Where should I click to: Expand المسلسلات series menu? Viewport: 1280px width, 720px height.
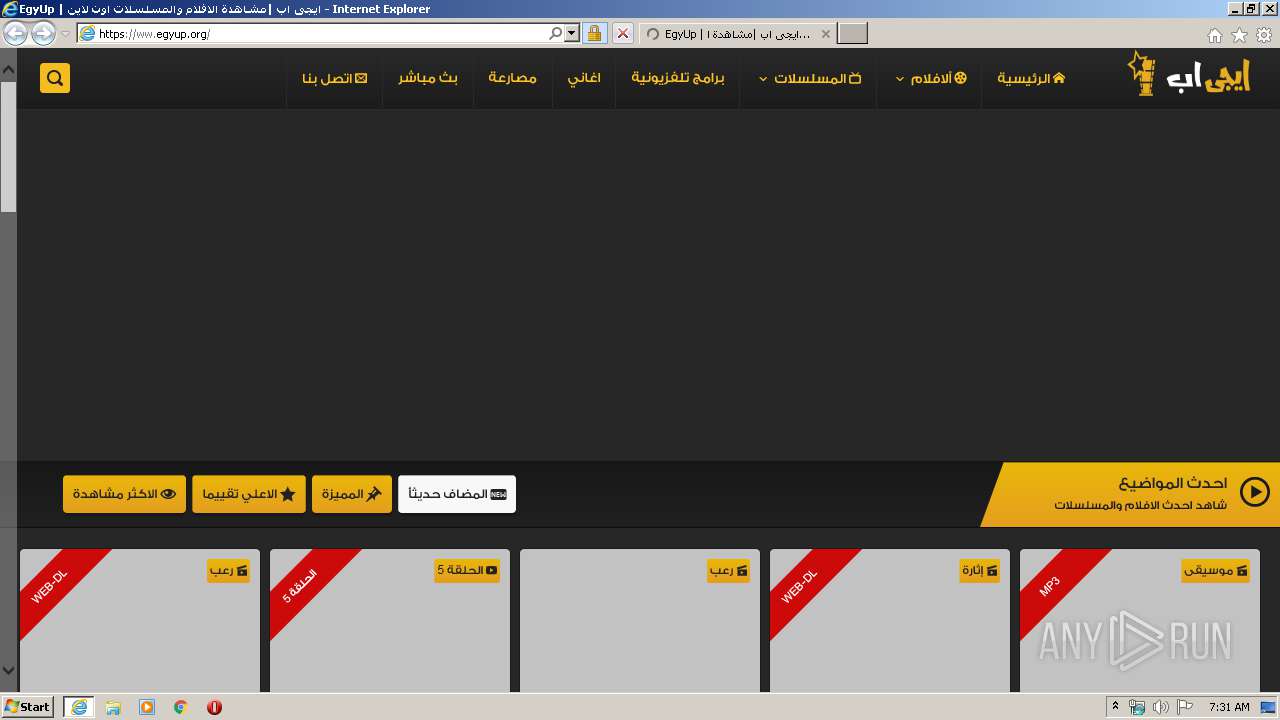point(810,78)
